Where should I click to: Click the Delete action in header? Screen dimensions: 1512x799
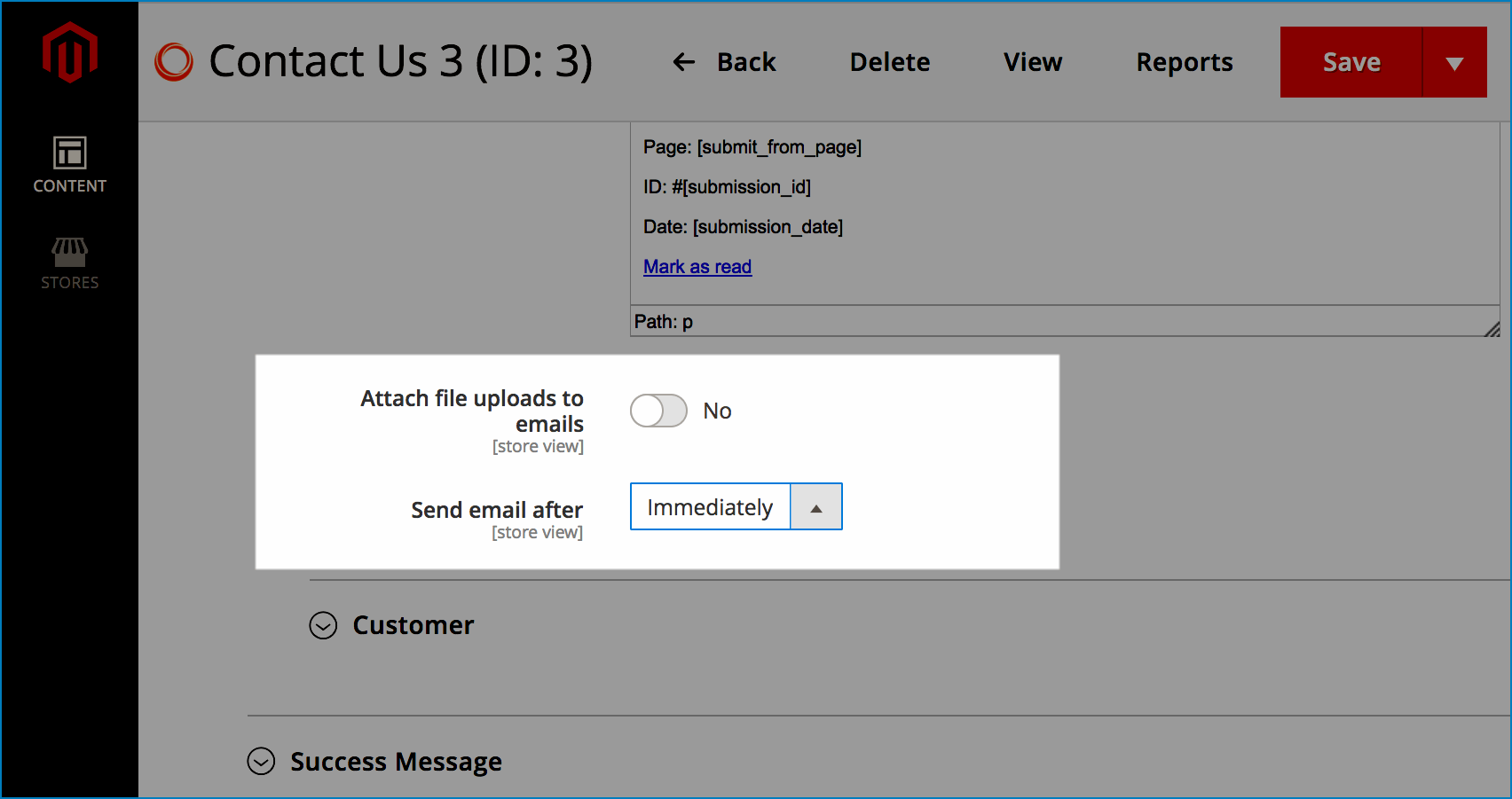(889, 62)
